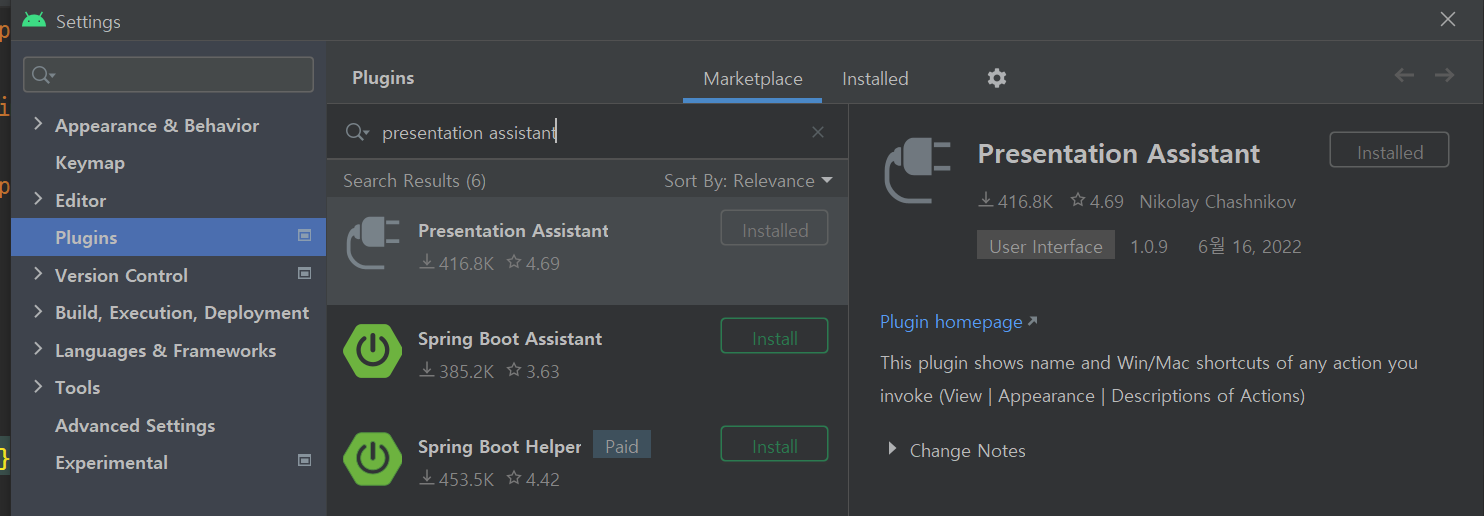Install the Spring Boot Helper plugin
The image size is (1484, 516).
pos(774,444)
